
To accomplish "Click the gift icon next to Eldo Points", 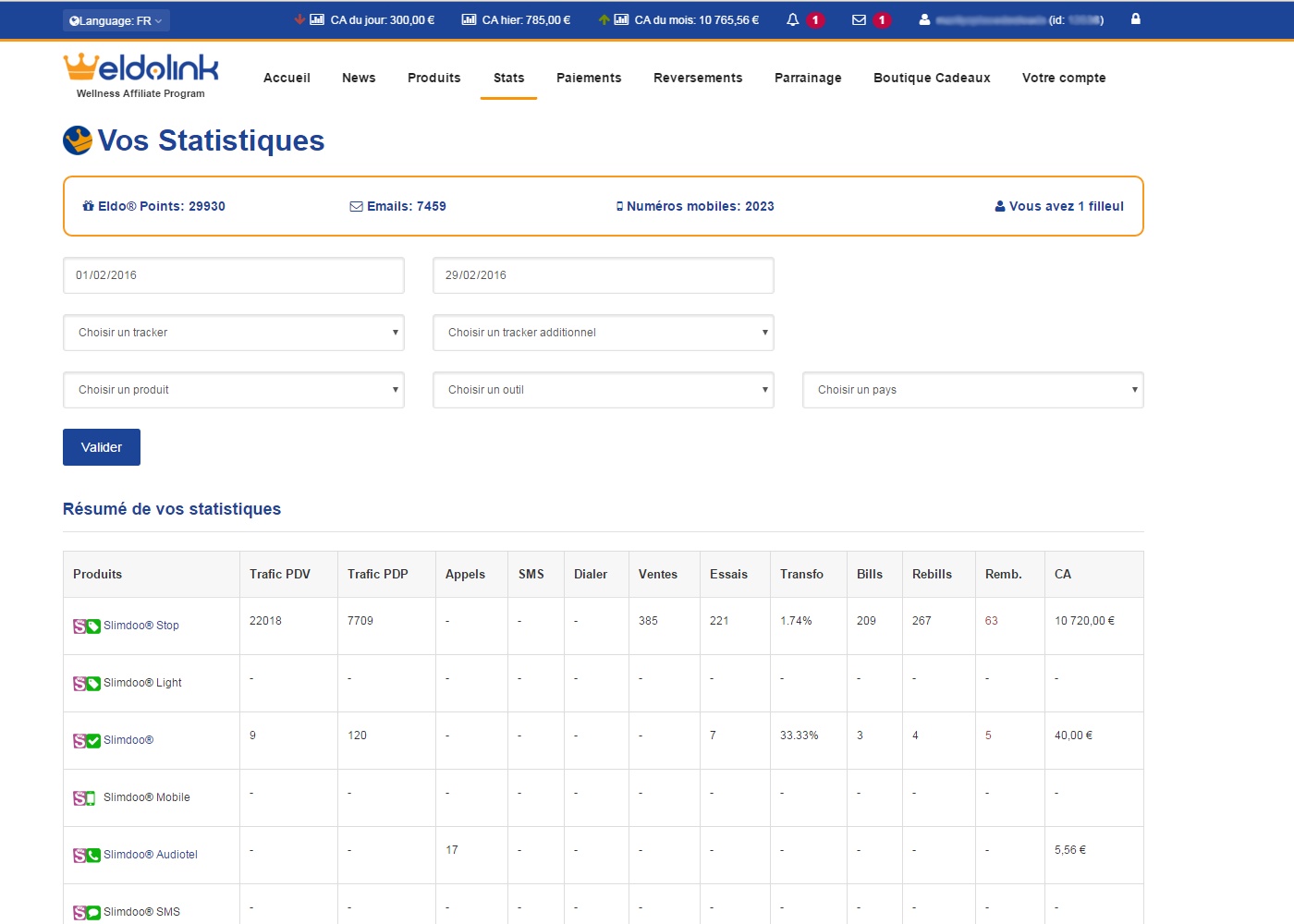I will click(88, 206).
